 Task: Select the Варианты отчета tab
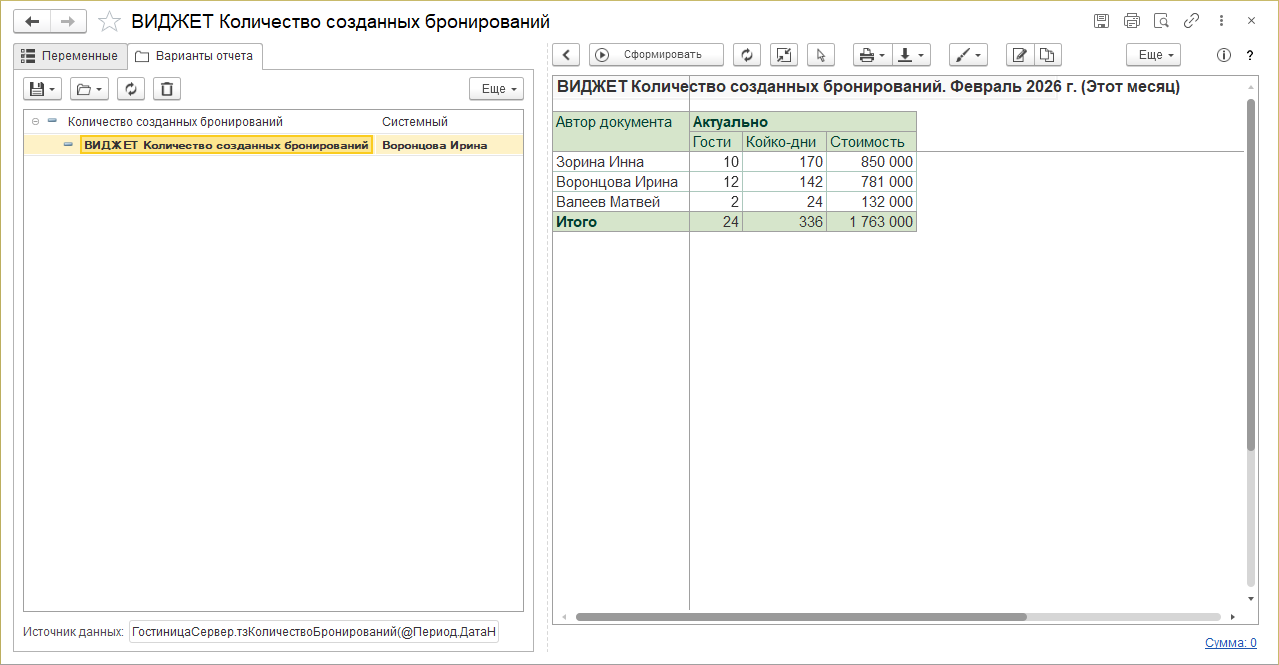(x=195, y=56)
